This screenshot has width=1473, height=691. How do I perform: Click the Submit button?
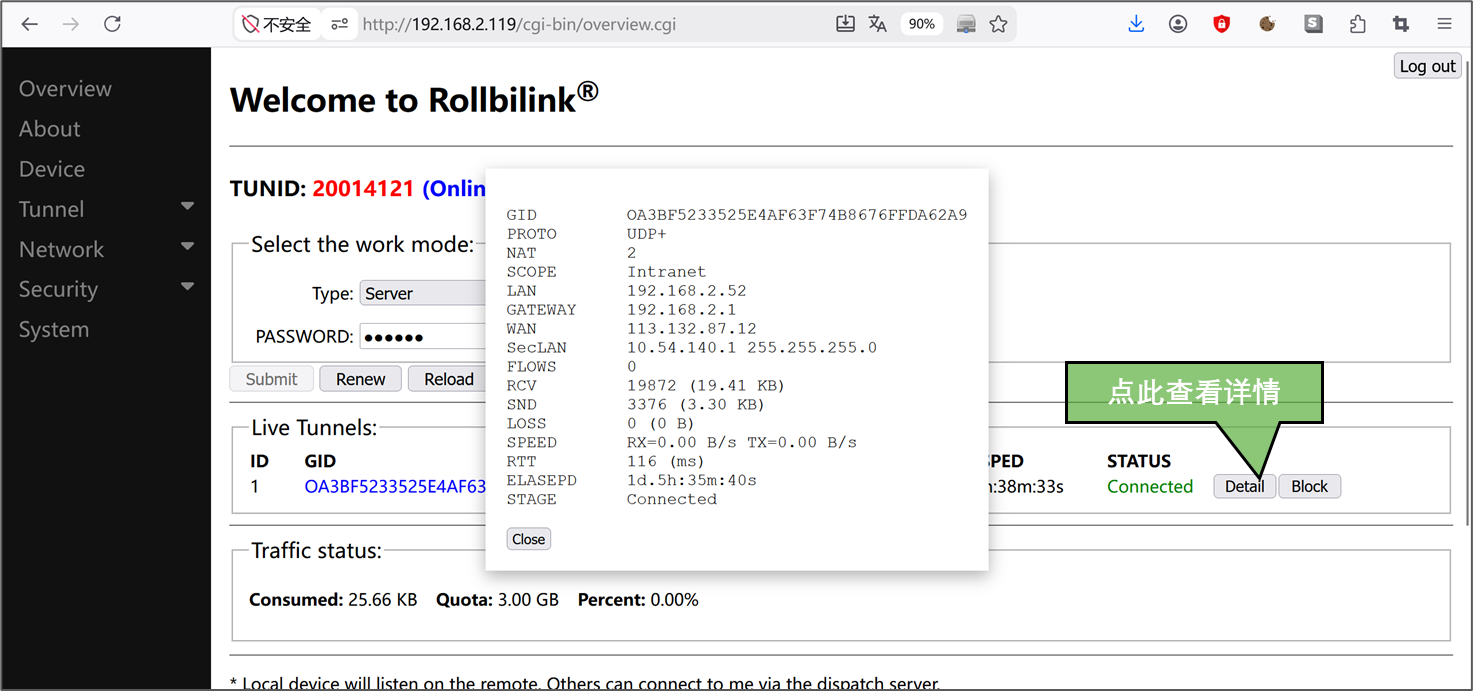pos(271,379)
